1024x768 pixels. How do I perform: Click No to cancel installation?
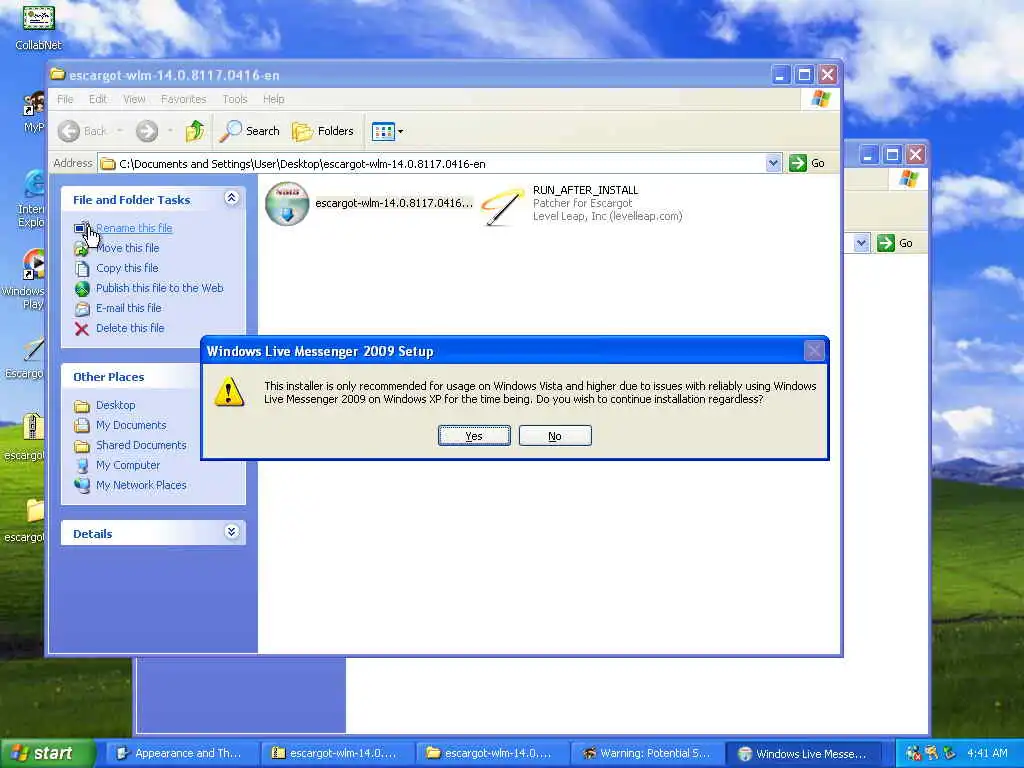(x=555, y=436)
